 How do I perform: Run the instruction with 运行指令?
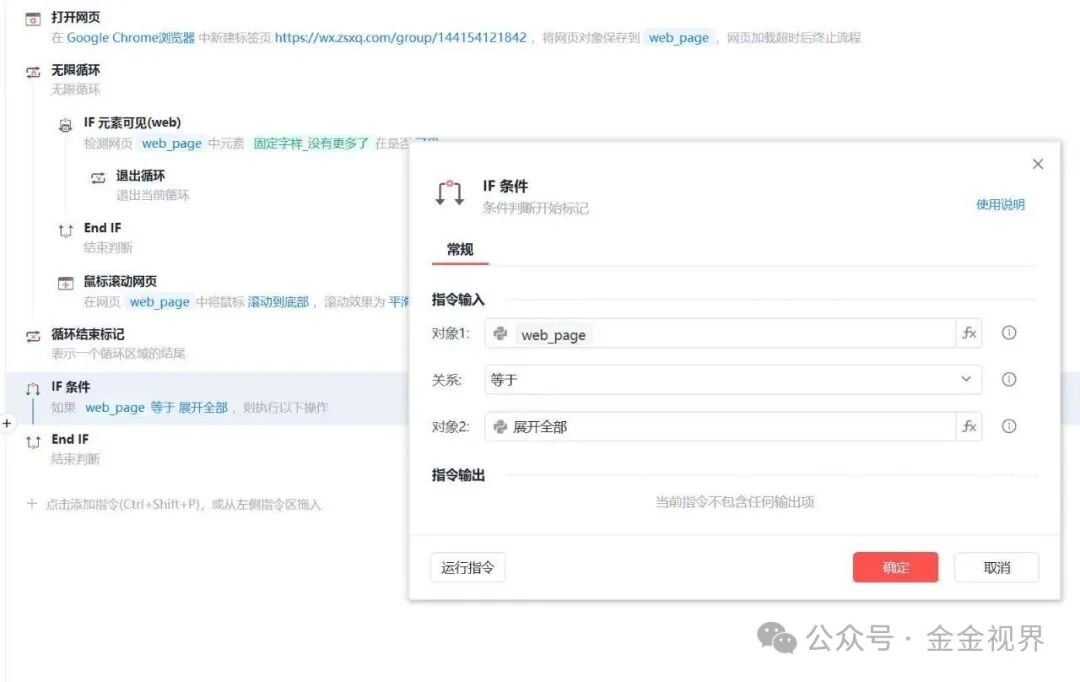(x=466, y=567)
